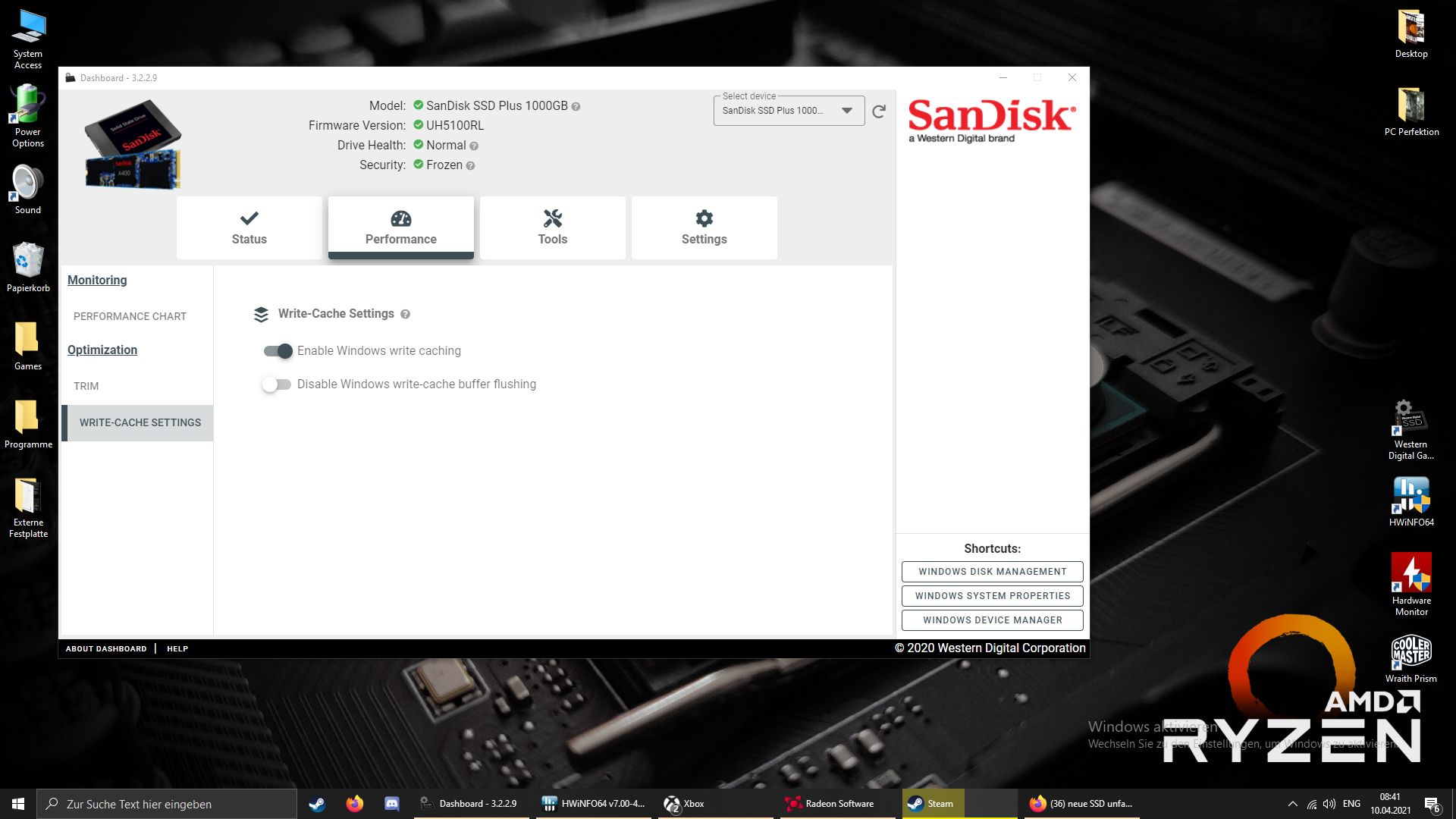Click help icon beside Security Frozen
1456x819 pixels.
click(x=470, y=166)
